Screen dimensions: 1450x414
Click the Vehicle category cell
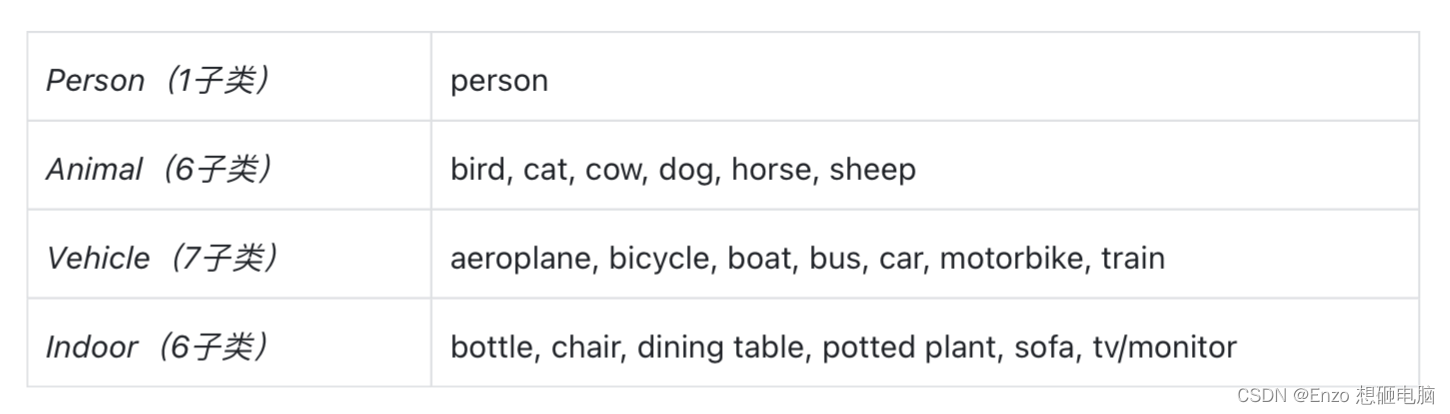point(229,254)
